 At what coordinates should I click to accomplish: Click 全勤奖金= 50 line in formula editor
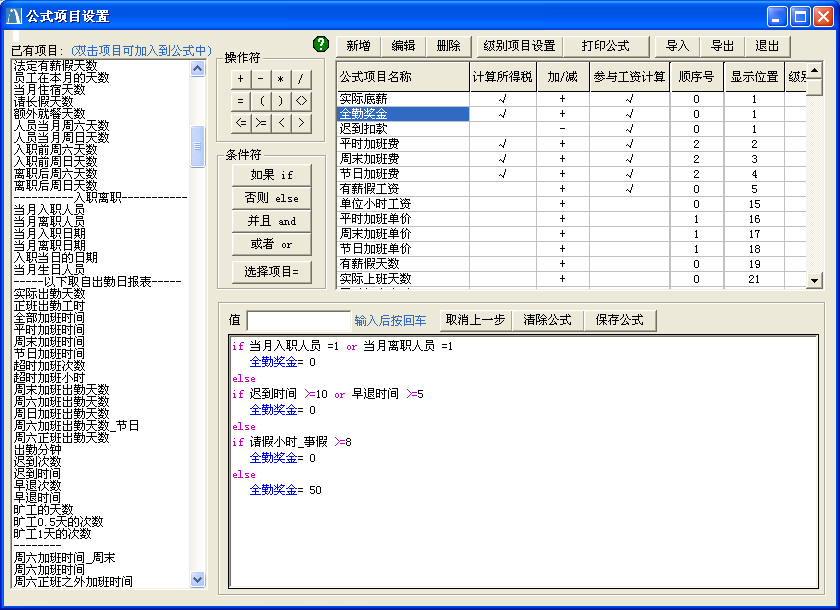[286, 490]
